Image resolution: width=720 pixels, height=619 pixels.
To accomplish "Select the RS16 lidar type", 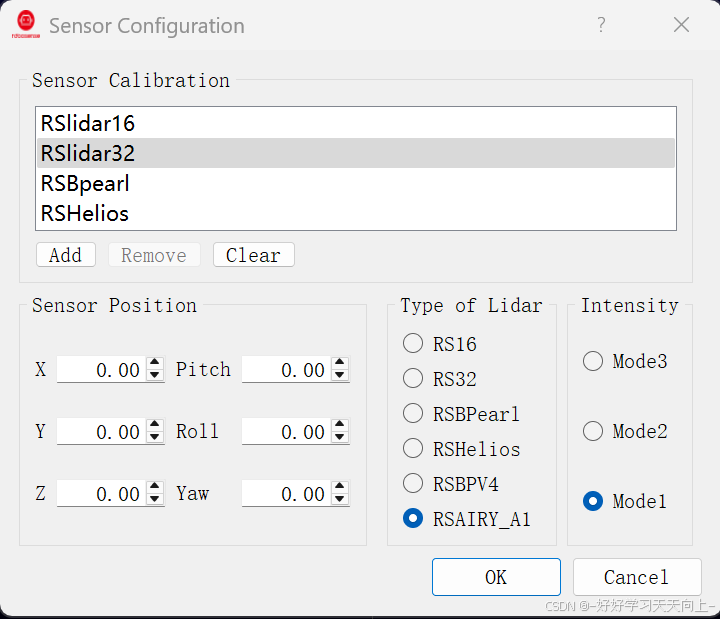I will [x=413, y=344].
